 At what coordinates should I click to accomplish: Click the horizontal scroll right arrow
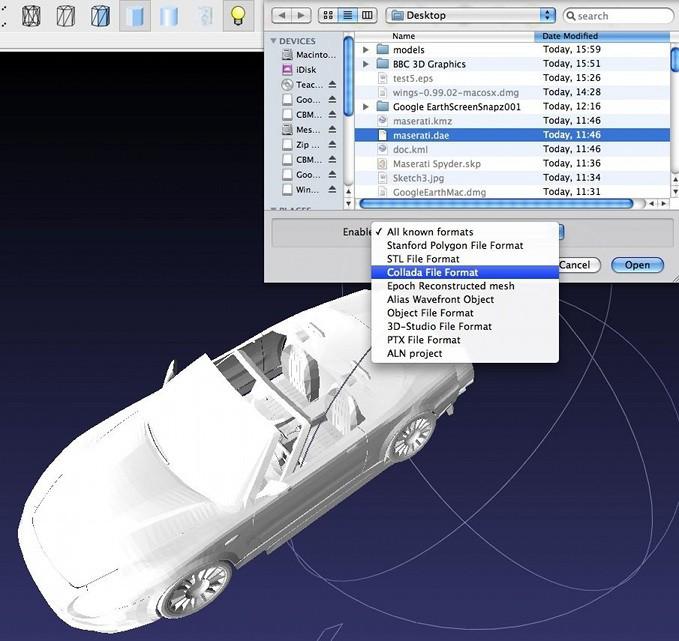pos(663,203)
